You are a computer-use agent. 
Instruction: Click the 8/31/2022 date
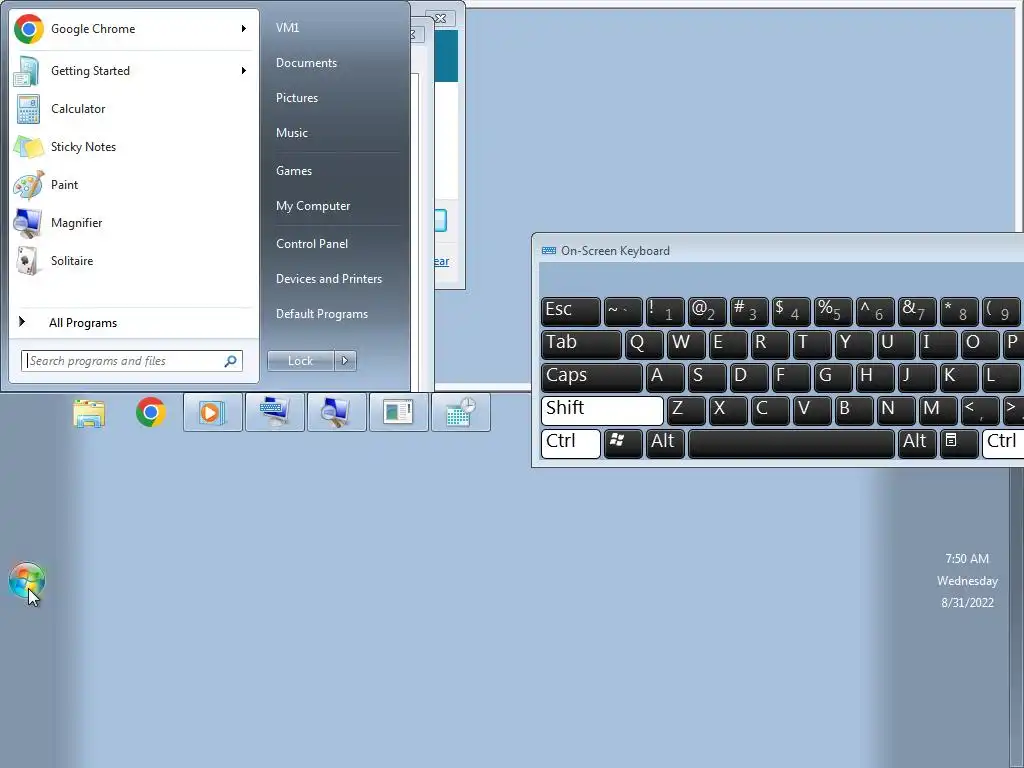point(967,603)
